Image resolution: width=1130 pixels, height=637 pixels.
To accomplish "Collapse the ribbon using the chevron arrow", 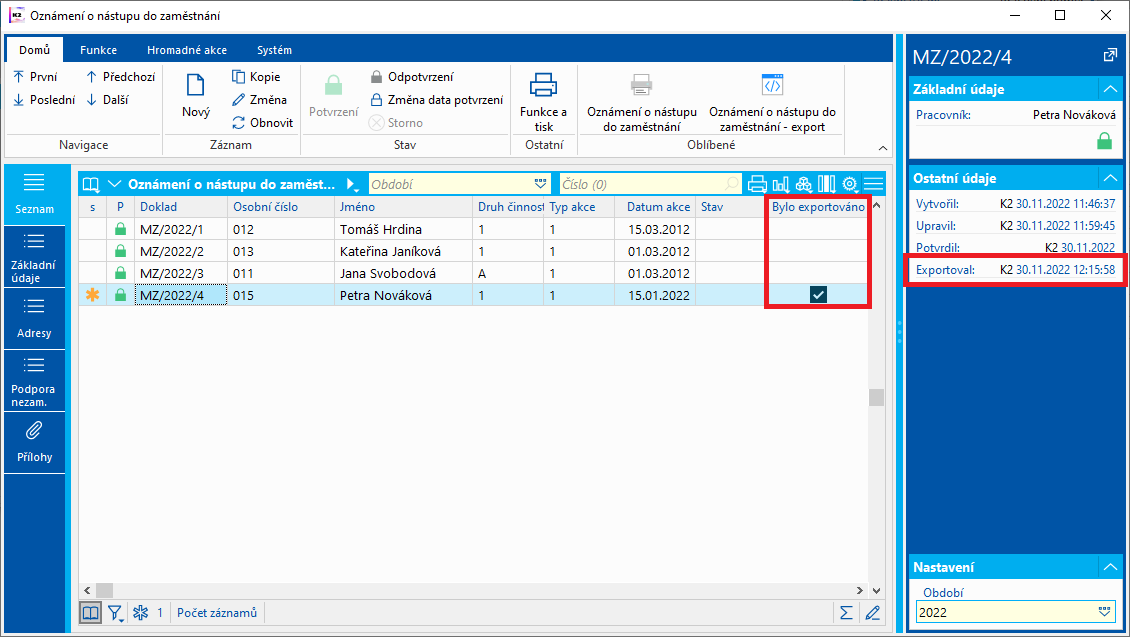I will [x=881, y=147].
